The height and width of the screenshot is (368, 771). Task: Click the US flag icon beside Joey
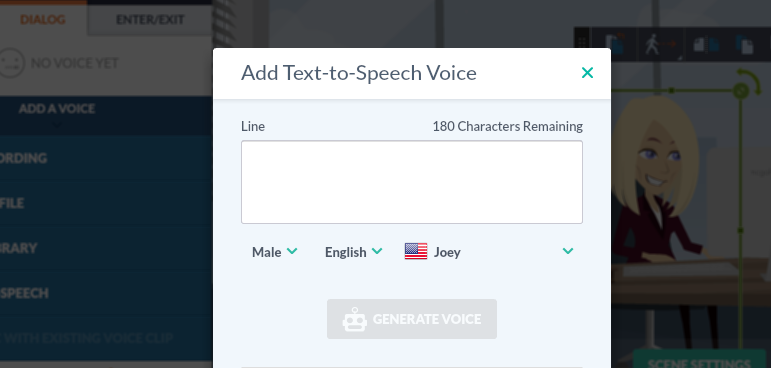coord(415,252)
